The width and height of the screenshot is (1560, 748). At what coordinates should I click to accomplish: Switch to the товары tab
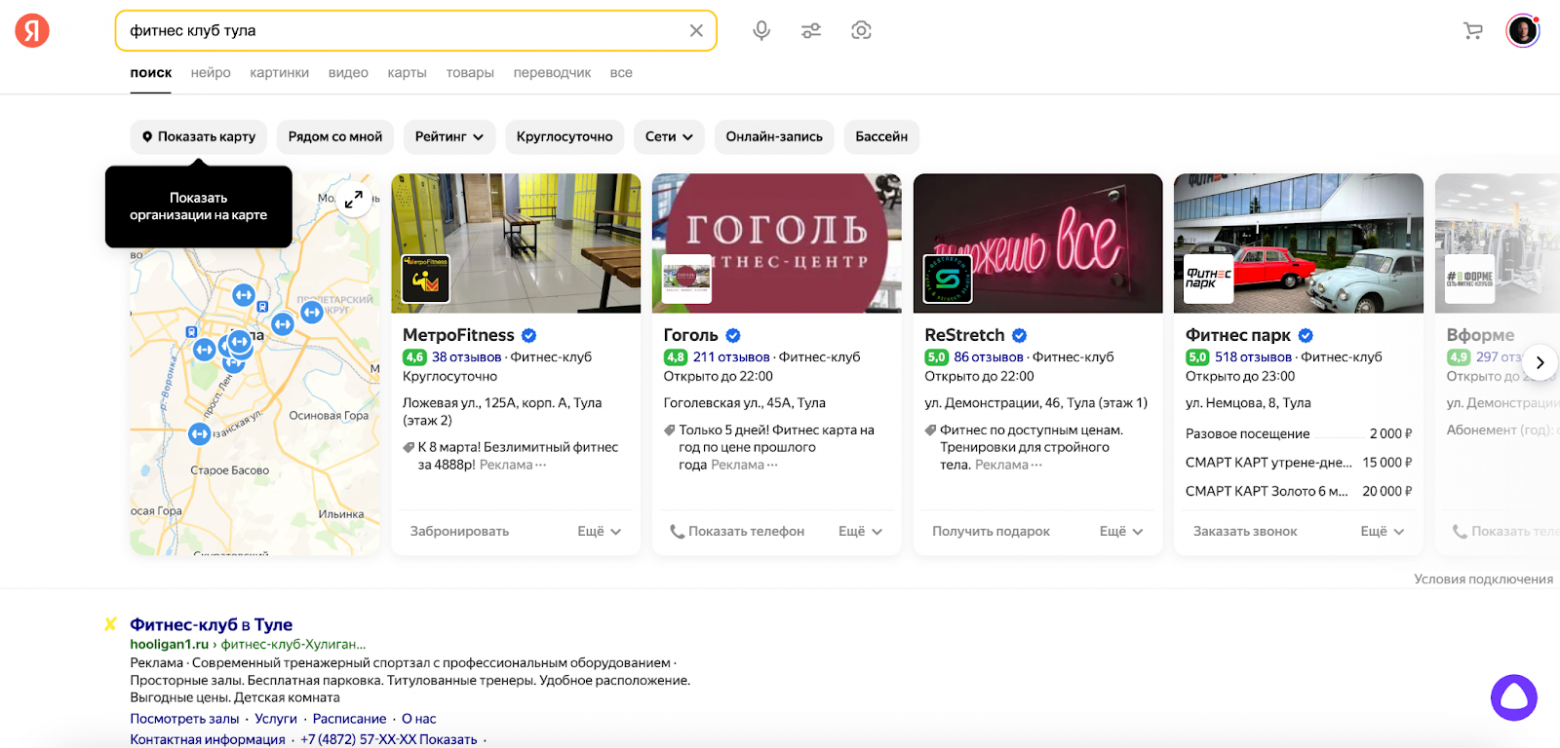(470, 73)
